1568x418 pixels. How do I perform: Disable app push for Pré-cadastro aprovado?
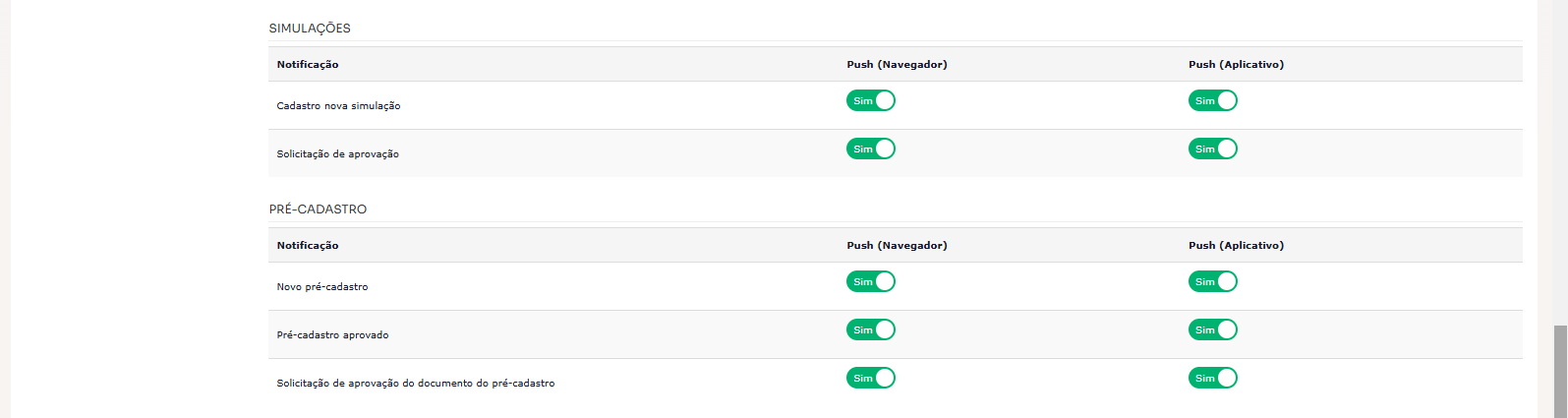[1212, 329]
